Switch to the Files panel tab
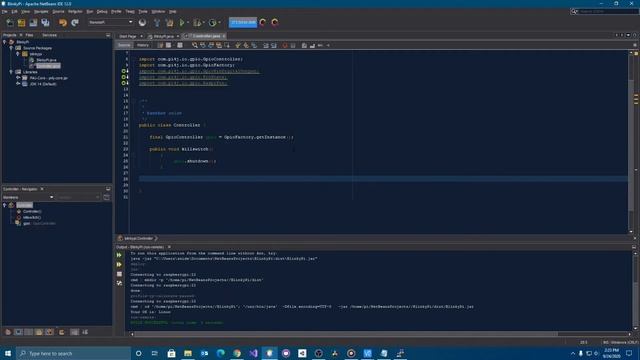This screenshot has height=360, width=640. click(29, 35)
